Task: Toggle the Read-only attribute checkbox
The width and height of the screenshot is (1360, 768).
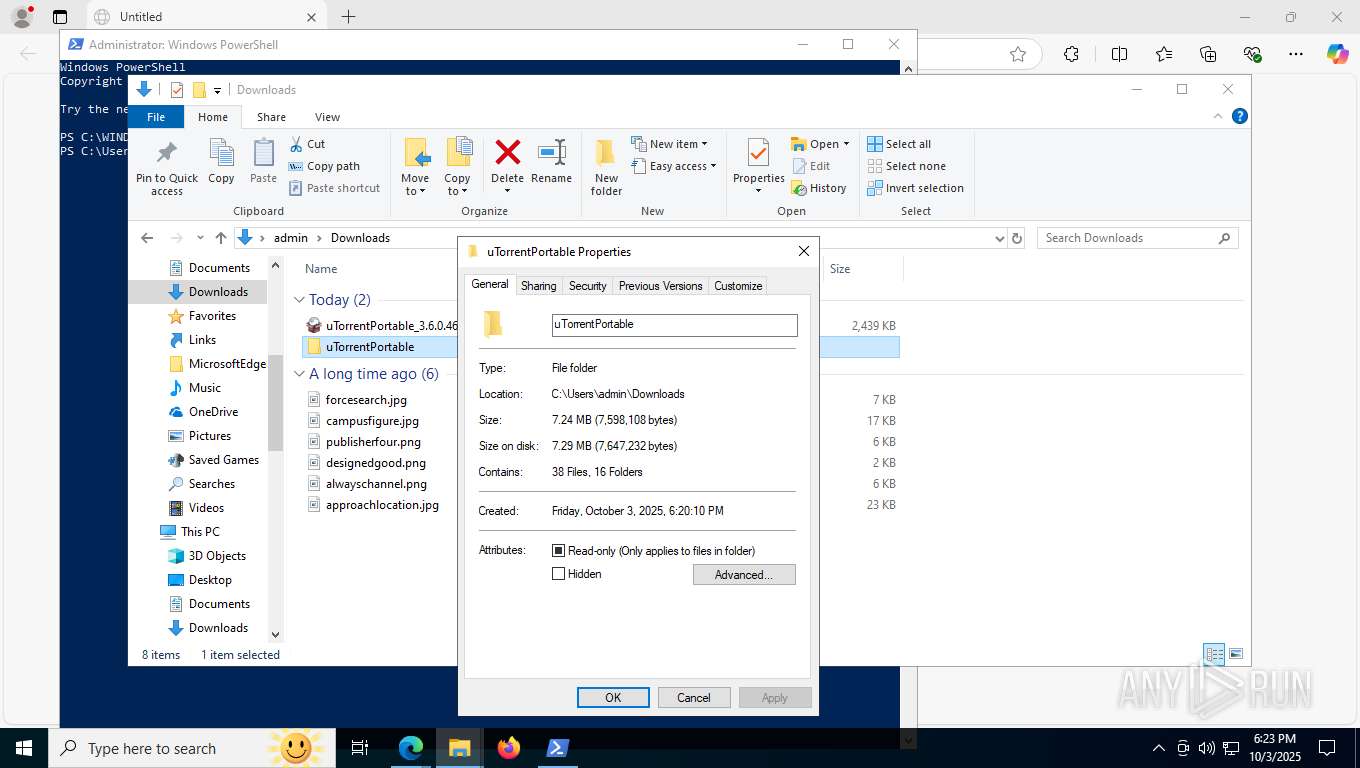Action: 559,551
